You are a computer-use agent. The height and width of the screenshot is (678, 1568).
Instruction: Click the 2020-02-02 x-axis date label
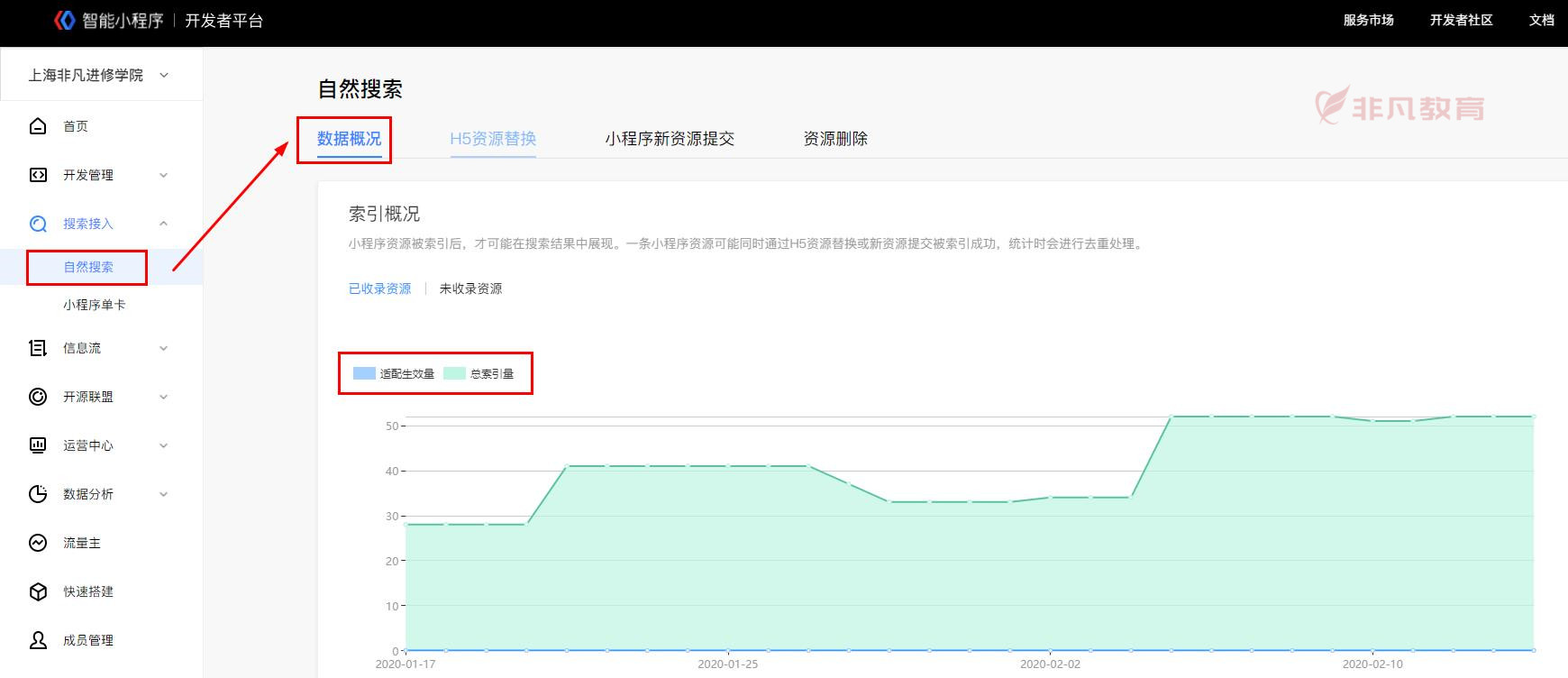(1050, 664)
